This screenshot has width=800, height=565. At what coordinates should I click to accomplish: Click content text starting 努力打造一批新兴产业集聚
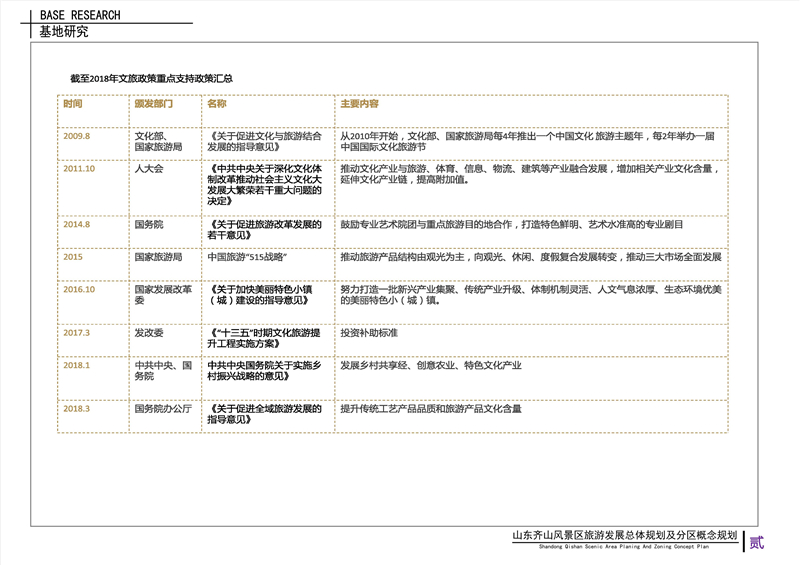click(x=531, y=295)
